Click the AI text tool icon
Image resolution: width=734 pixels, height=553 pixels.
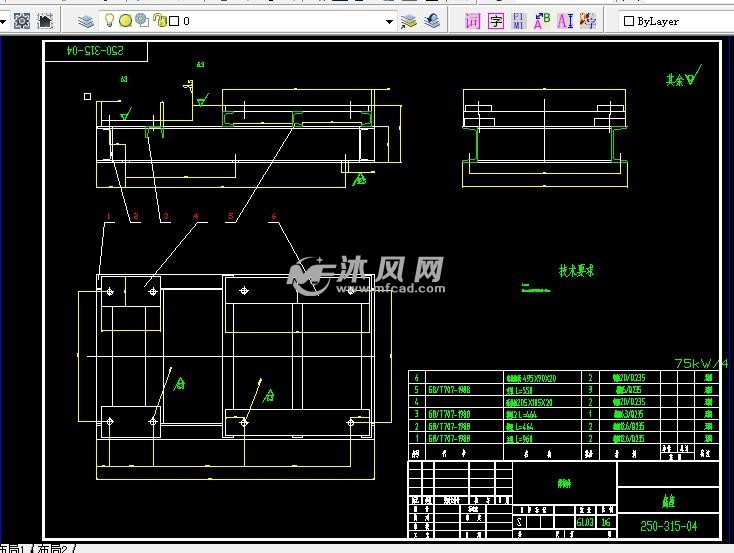(565, 20)
